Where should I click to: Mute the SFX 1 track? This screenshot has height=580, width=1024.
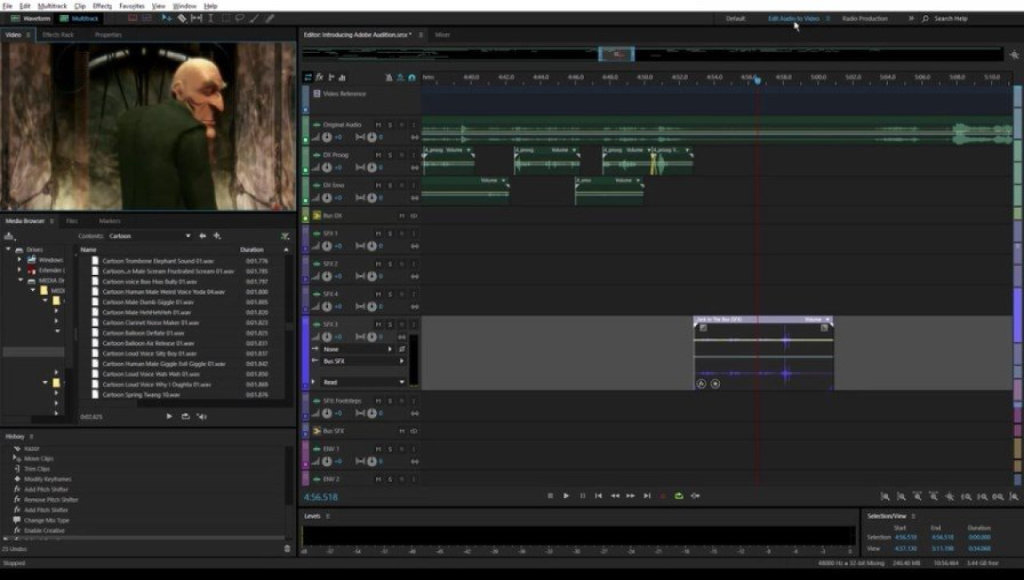(x=378, y=233)
